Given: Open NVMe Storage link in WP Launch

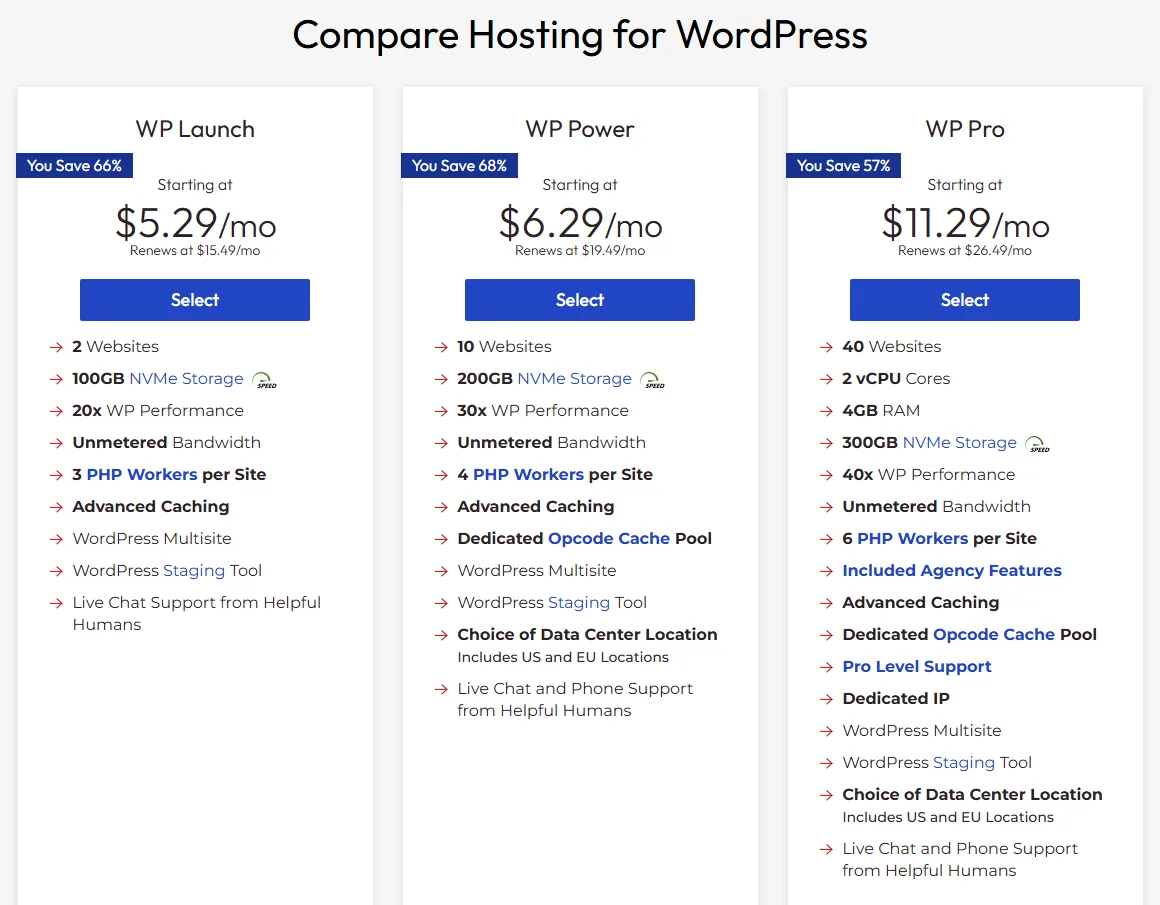Looking at the screenshot, I should 186,379.
